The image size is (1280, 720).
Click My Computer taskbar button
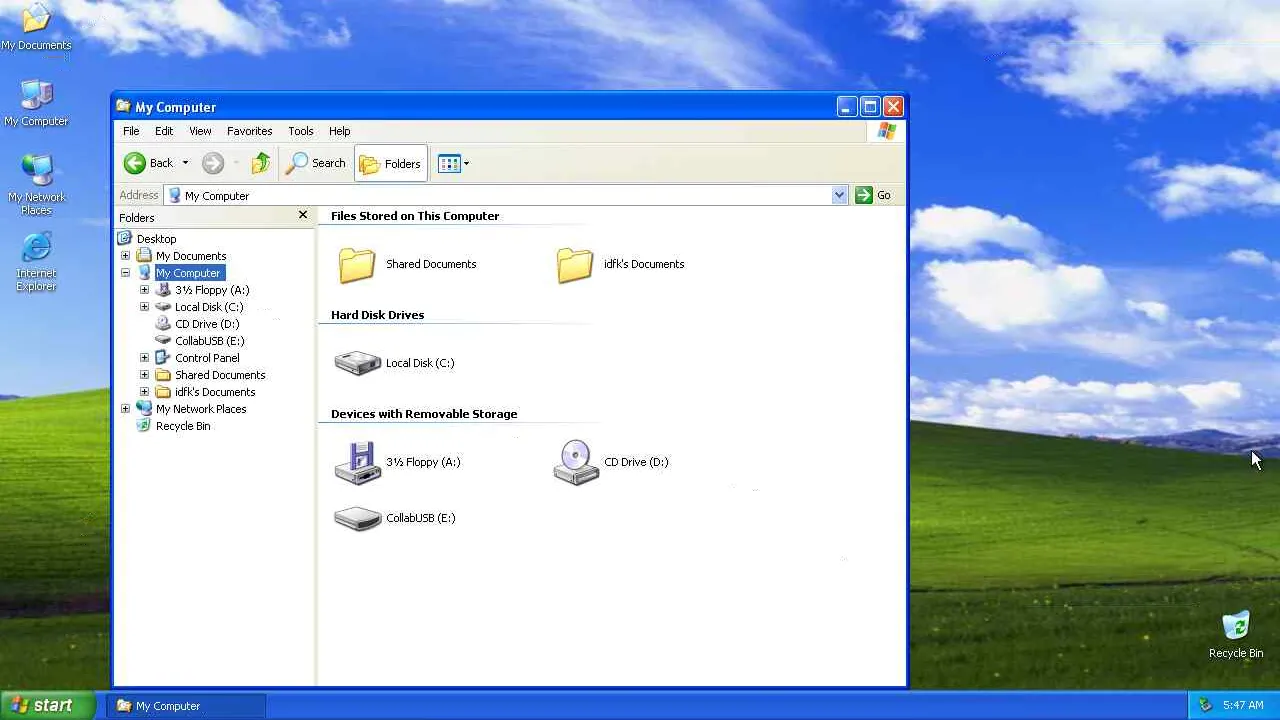tap(186, 705)
